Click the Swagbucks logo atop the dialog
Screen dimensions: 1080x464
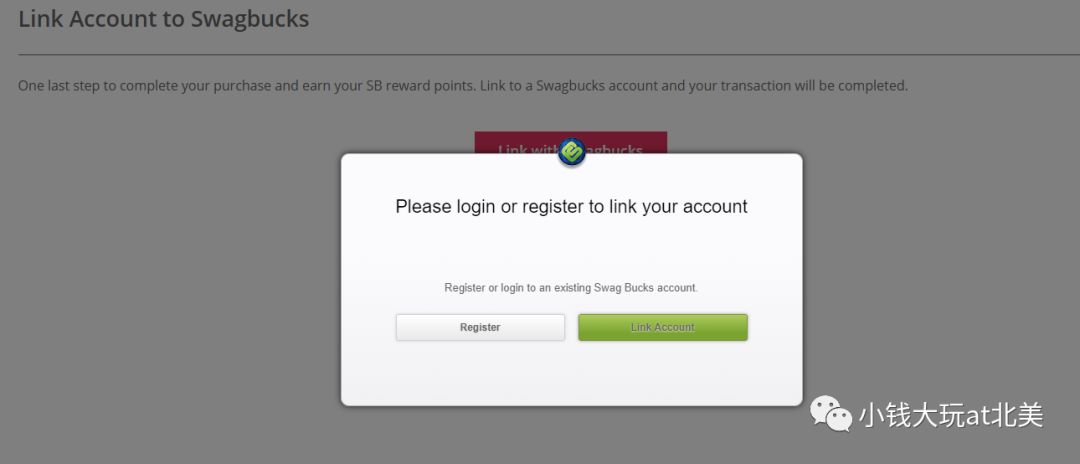[572, 152]
